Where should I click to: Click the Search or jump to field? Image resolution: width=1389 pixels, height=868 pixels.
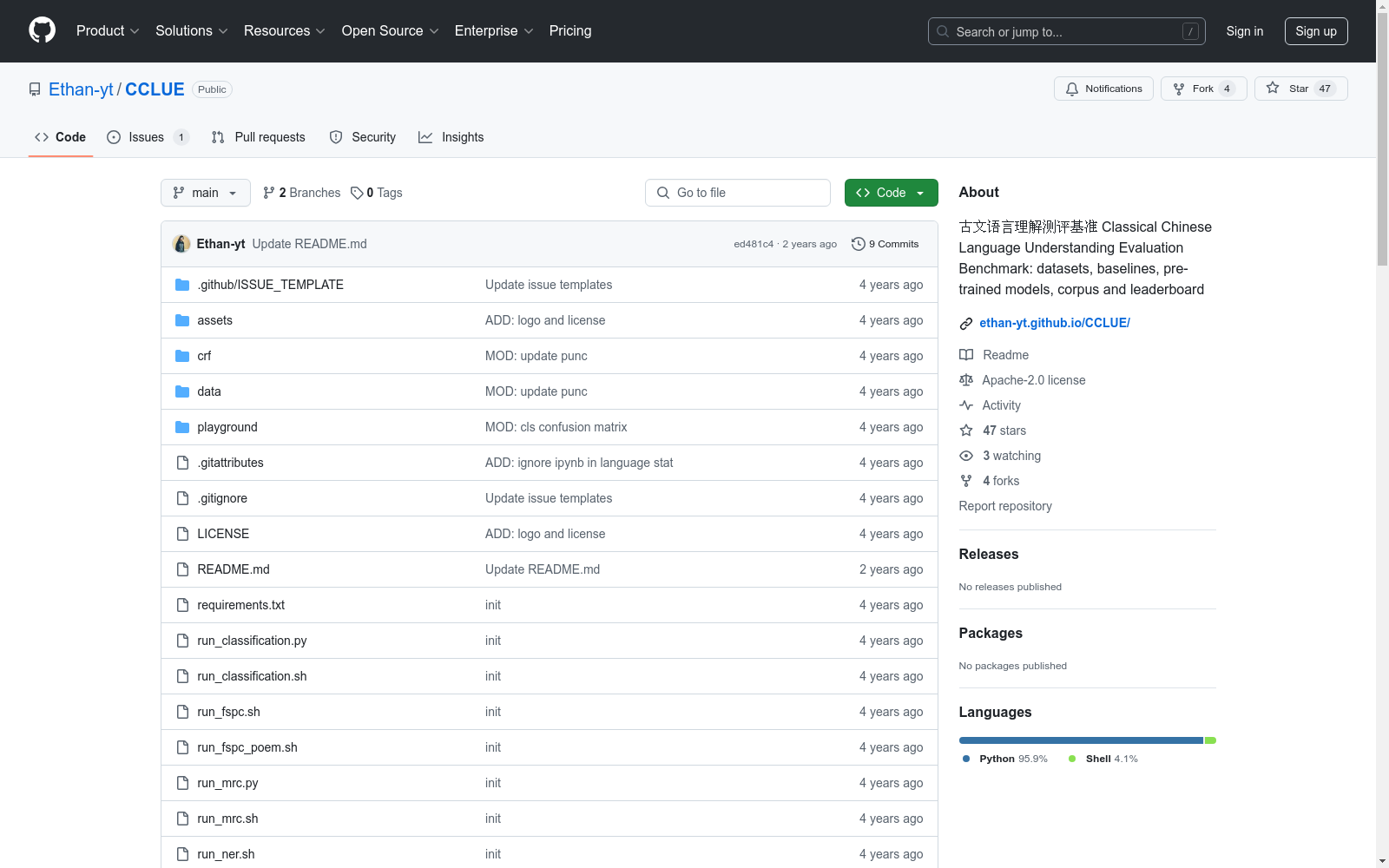1067,31
